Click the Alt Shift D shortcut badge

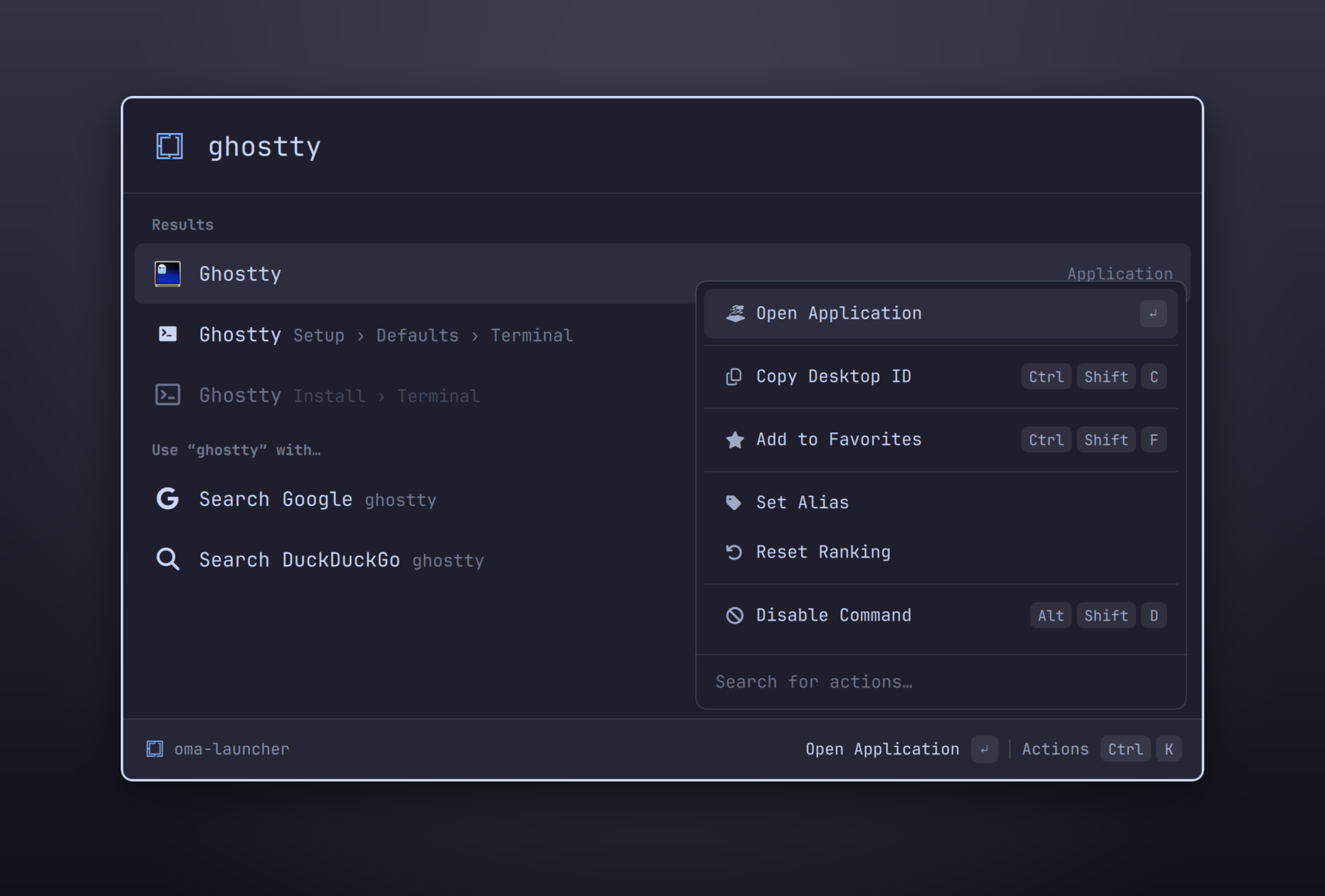click(1098, 615)
